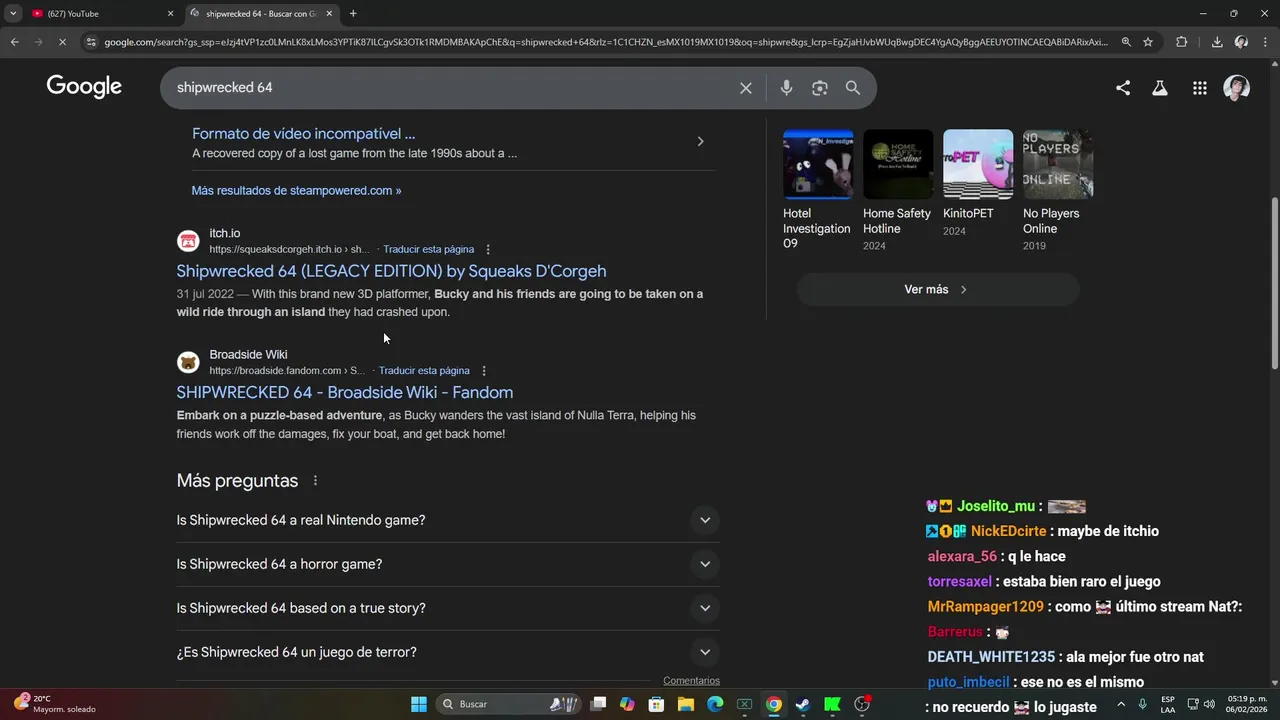Image resolution: width=1280 pixels, height=720 pixels.
Task: Open the Google apps grid
Action: 1200,88
